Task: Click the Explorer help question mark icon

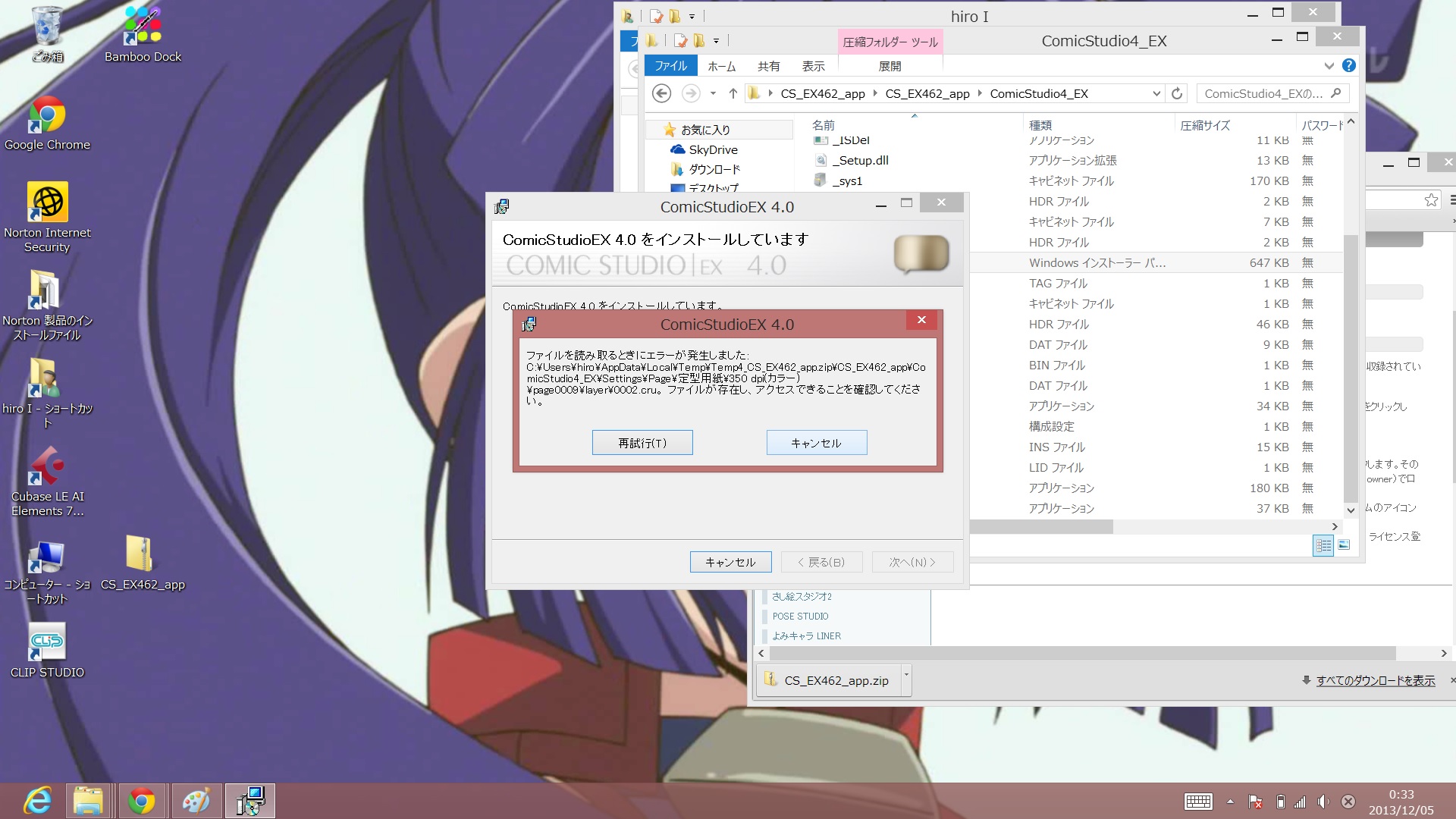Action: 1349,66
